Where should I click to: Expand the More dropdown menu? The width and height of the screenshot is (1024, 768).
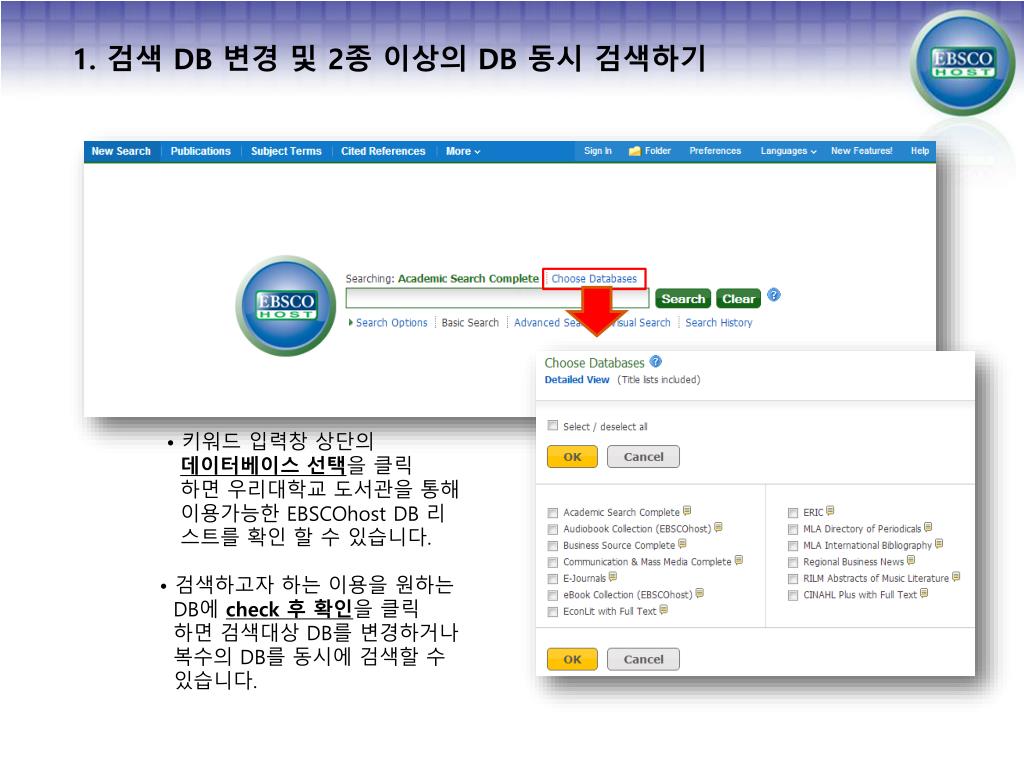463,151
